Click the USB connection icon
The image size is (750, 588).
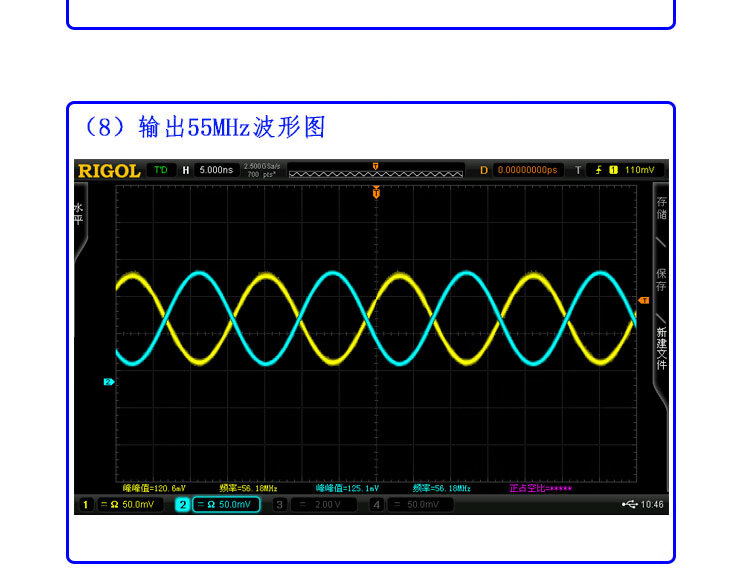click(x=627, y=505)
